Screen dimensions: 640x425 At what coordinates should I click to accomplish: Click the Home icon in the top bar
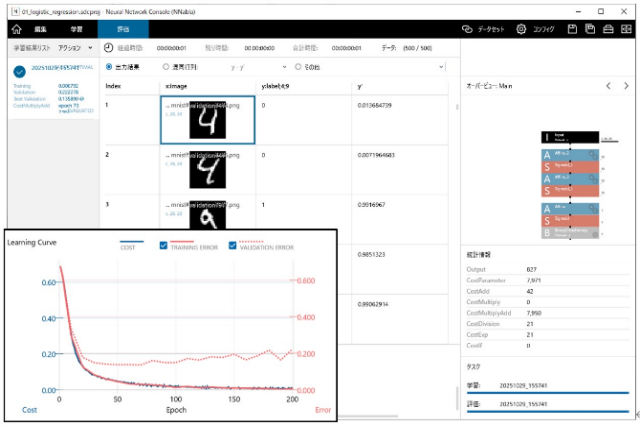pos(16,30)
